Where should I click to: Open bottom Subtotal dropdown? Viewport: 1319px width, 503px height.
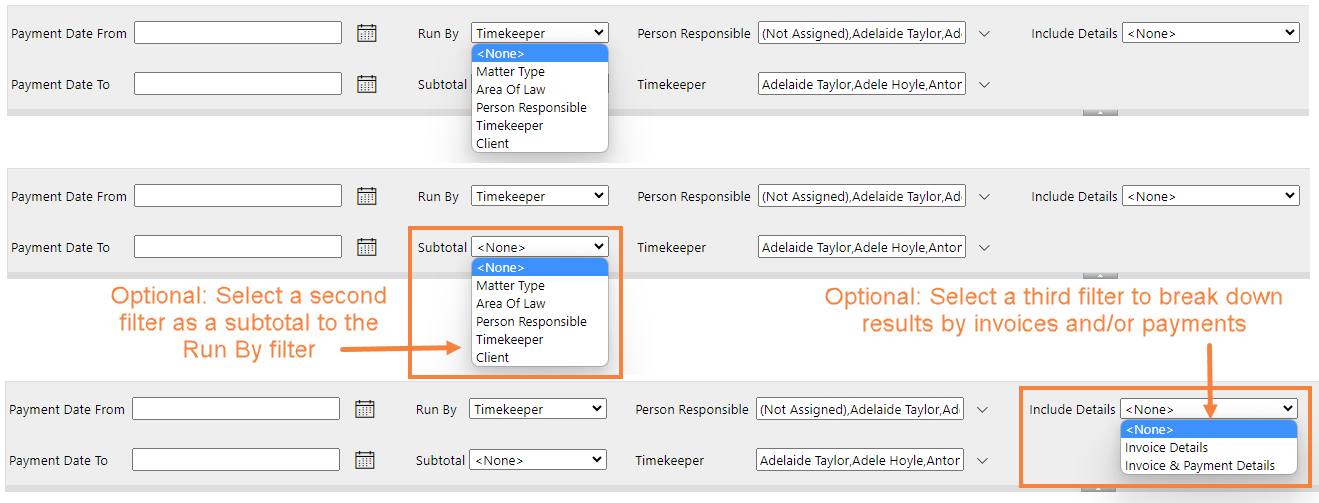tap(538, 460)
